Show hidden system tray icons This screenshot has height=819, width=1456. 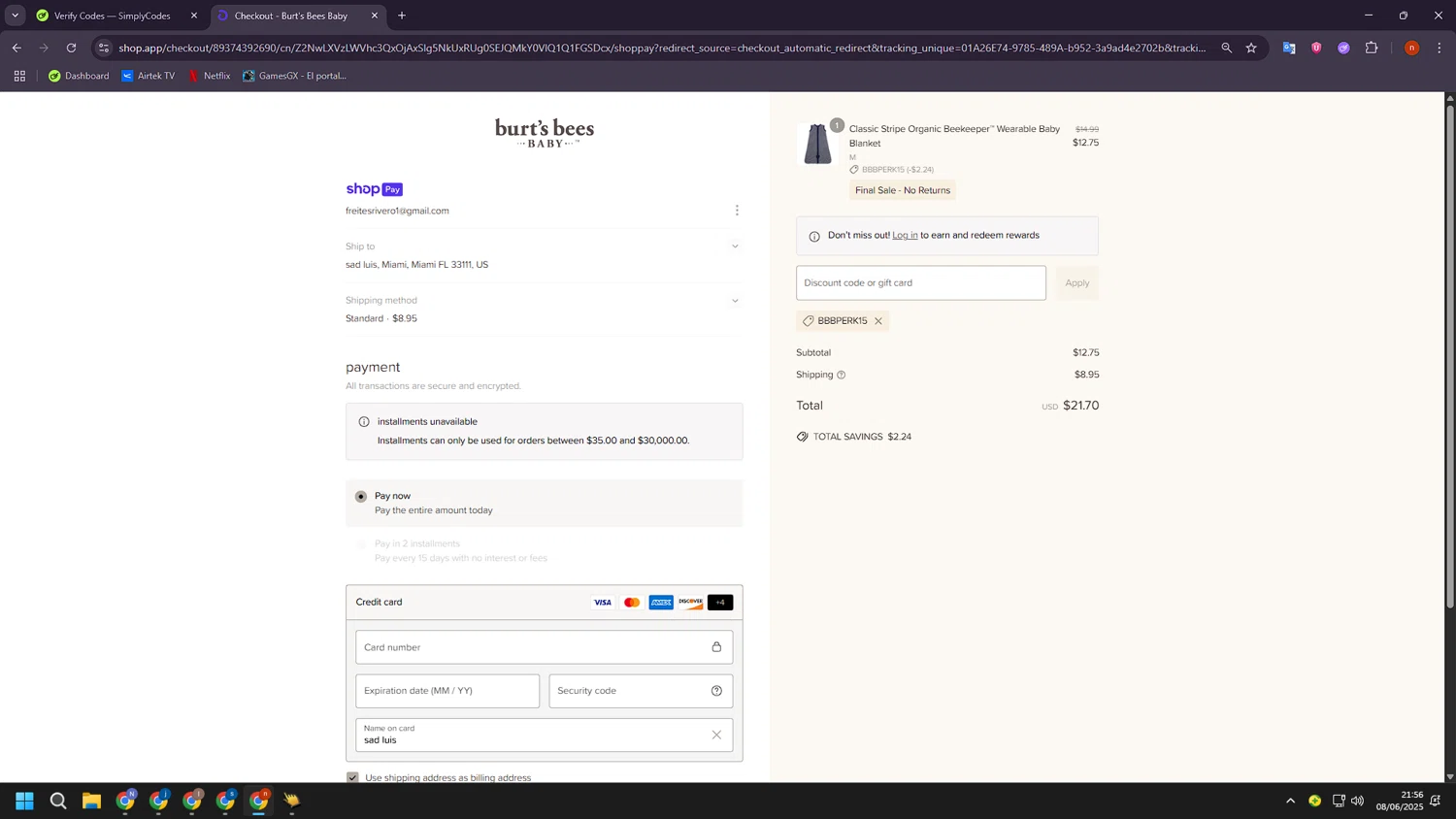(1290, 801)
